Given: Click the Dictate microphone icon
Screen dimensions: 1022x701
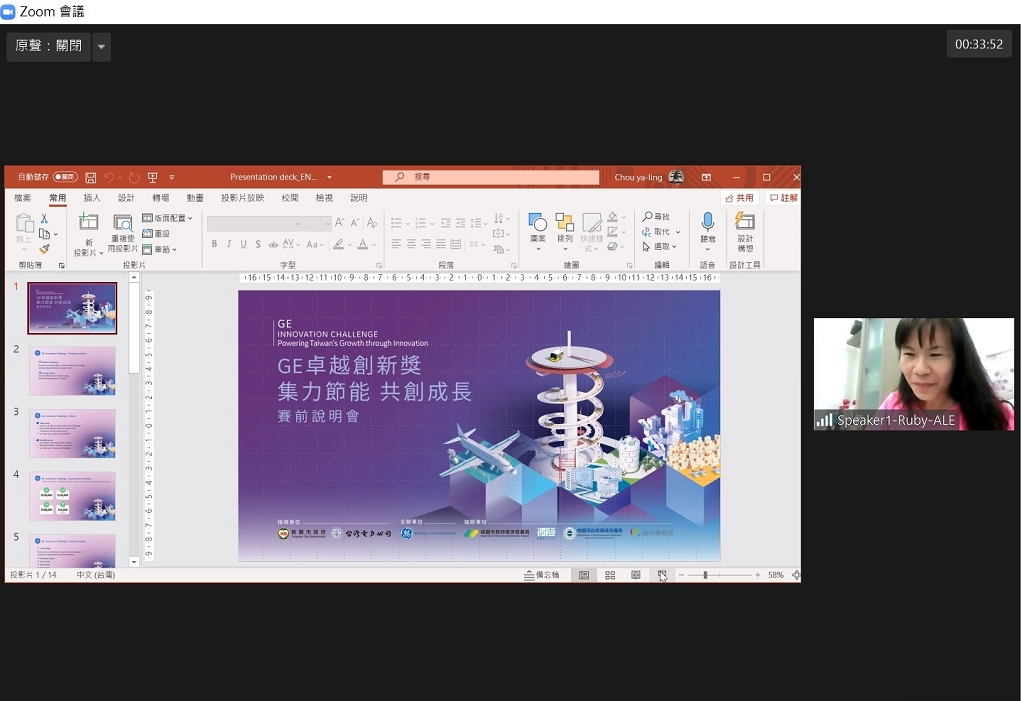Looking at the screenshot, I should coord(708,222).
